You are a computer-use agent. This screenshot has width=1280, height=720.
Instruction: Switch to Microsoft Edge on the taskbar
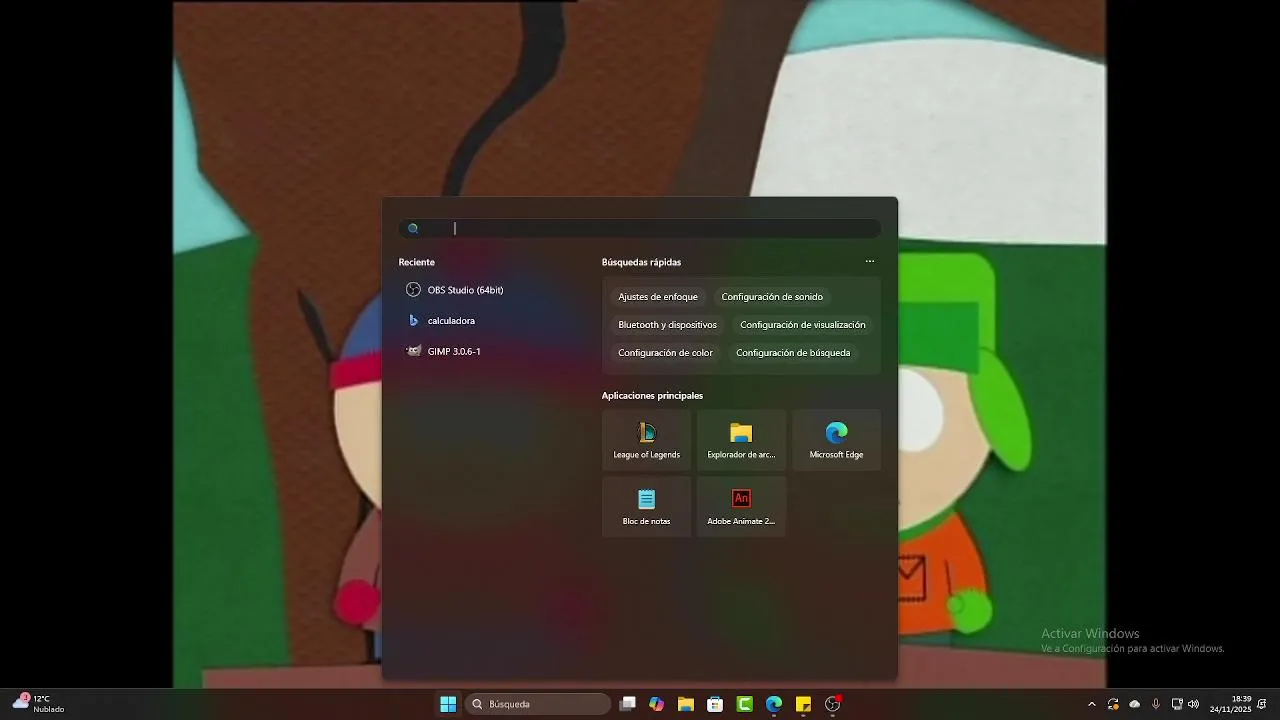tap(774, 704)
